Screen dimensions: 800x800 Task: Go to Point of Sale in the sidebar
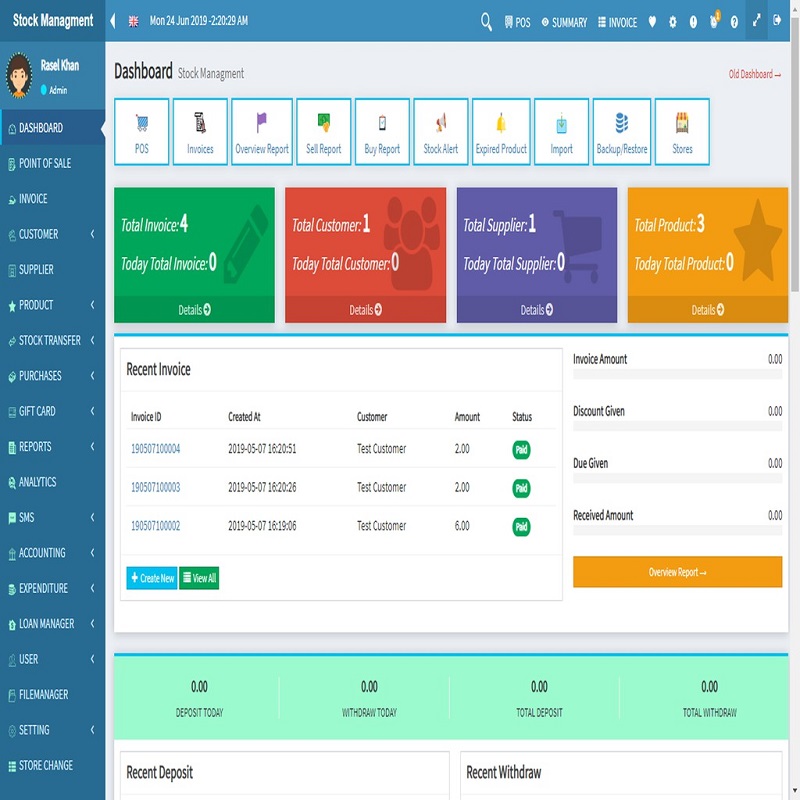[51, 163]
